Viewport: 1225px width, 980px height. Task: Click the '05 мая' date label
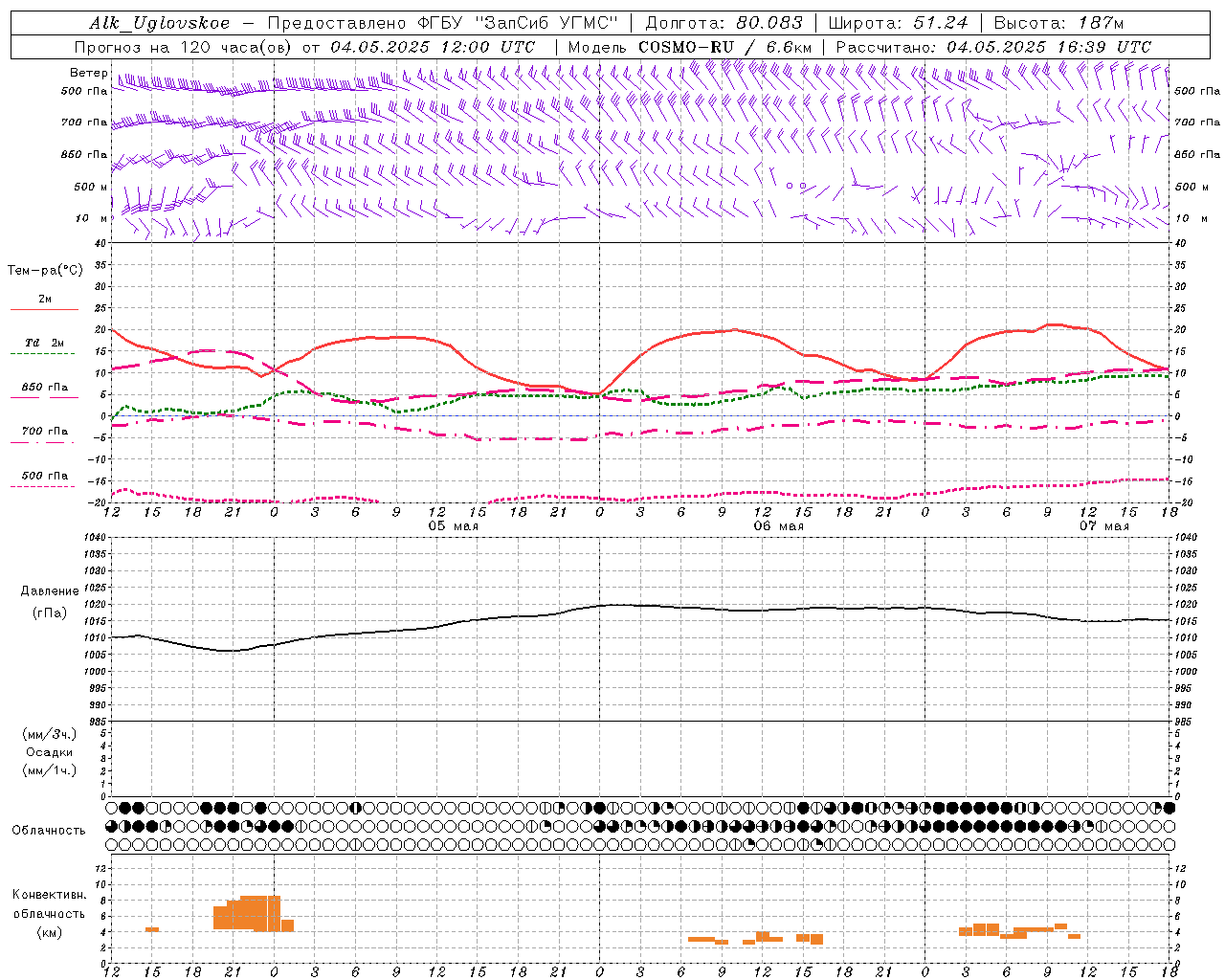point(453,526)
